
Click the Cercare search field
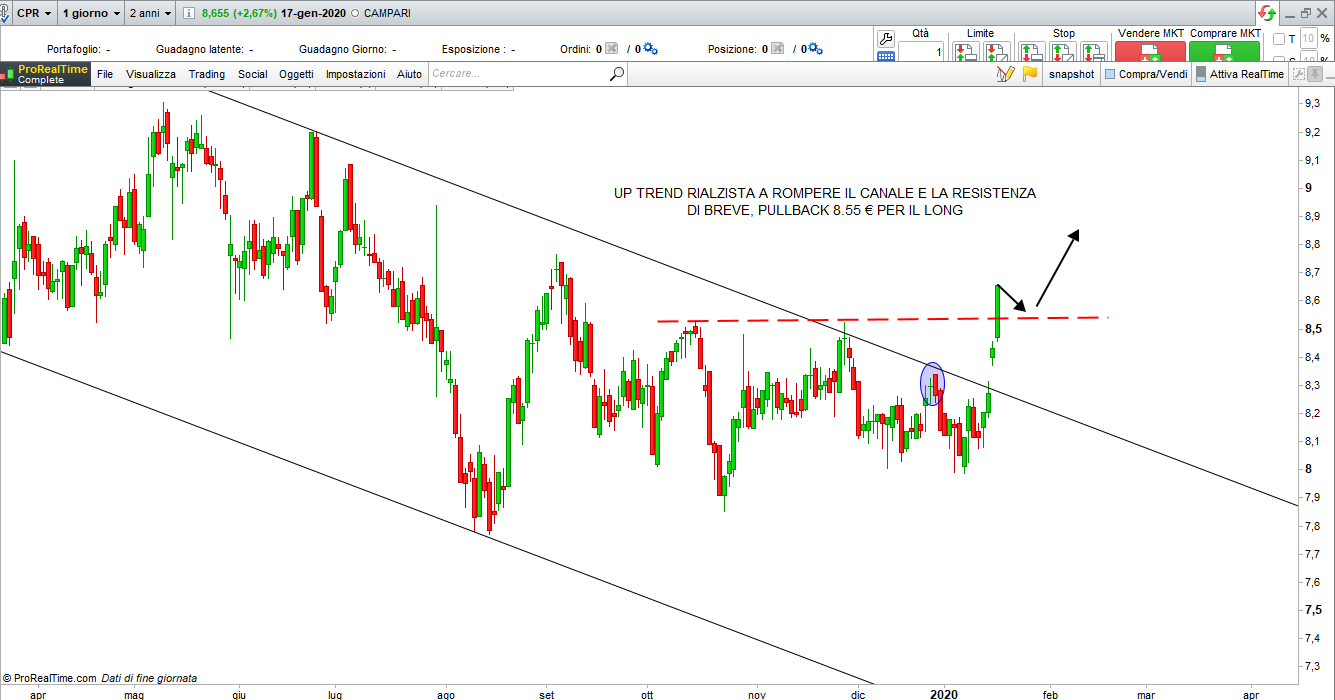click(x=515, y=73)
